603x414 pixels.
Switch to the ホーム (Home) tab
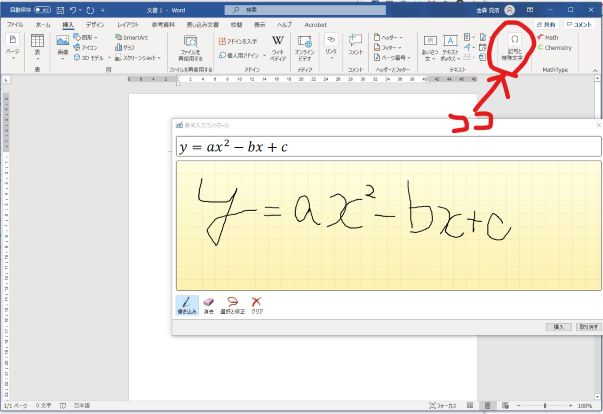coord(43,23)
